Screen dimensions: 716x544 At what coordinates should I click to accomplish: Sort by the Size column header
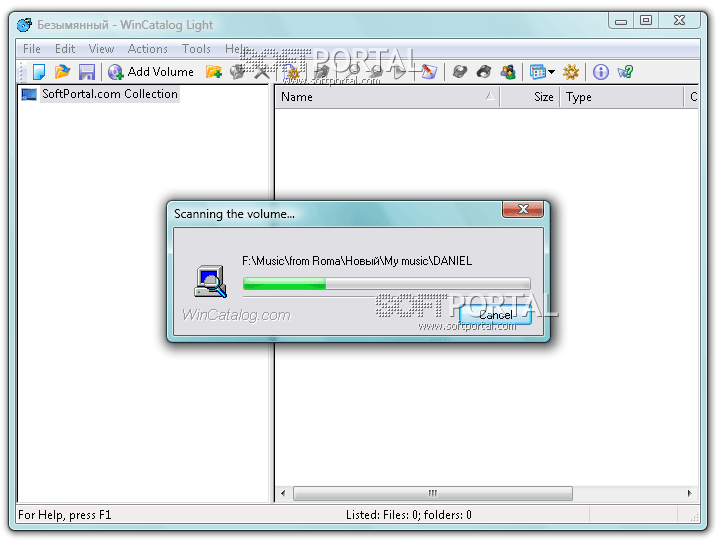530,97
